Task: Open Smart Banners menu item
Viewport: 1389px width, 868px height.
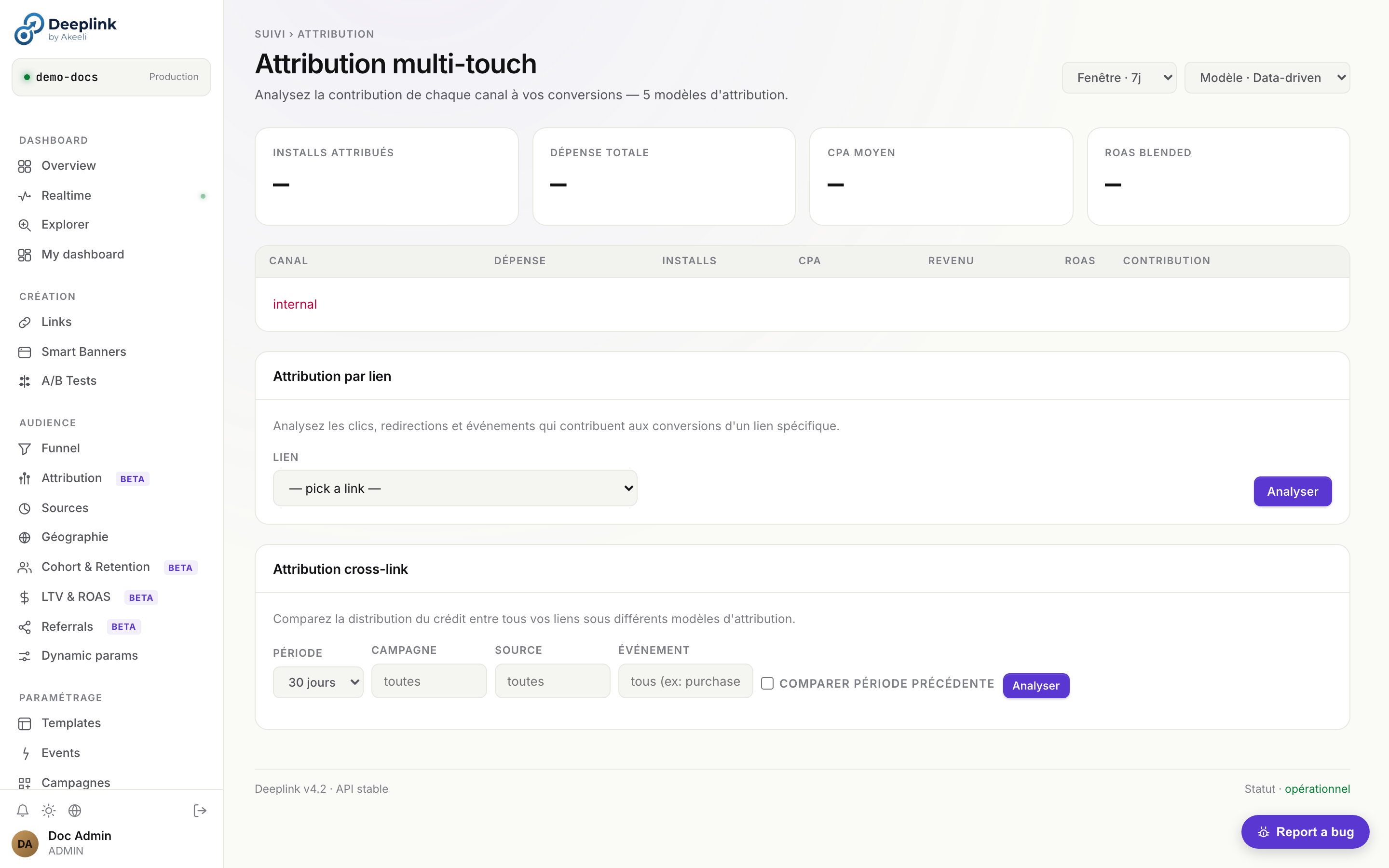Action: [111, 352]
